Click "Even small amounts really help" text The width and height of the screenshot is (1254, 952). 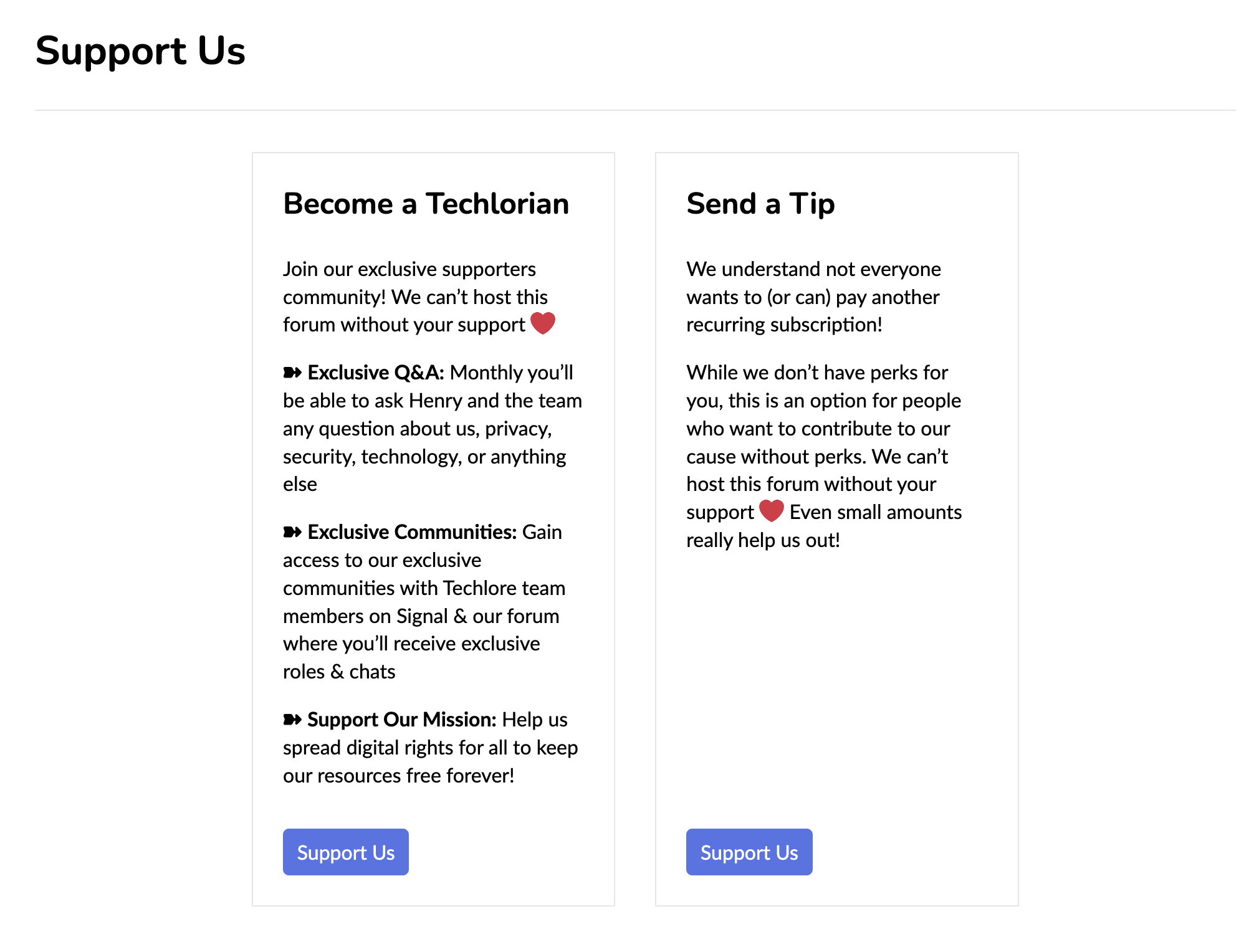(875, 512)
